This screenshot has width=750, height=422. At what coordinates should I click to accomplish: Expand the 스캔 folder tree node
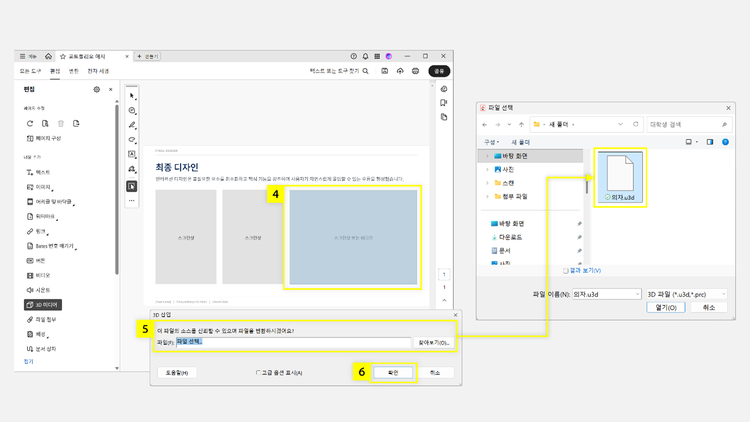pos(487,183)
